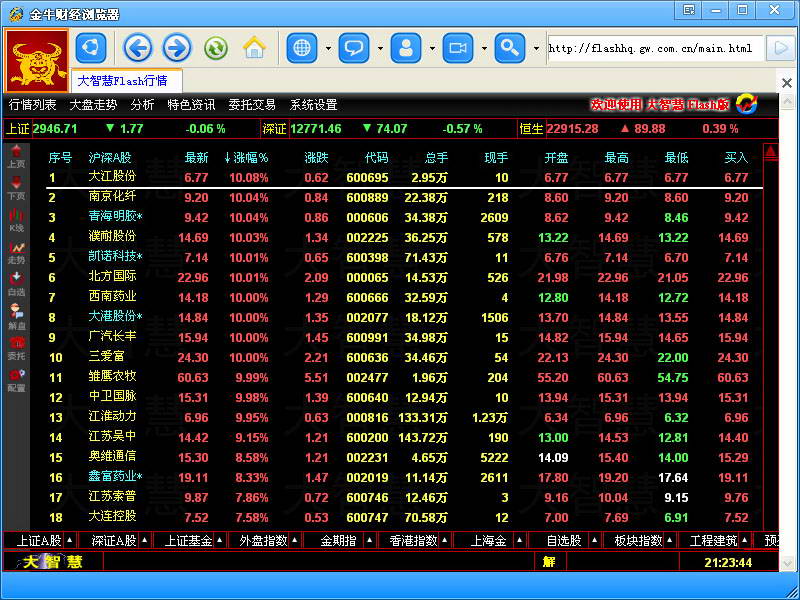800x600 pixels.
Task: Refresh the page with the green icon
Action: (x=216, y=48)
